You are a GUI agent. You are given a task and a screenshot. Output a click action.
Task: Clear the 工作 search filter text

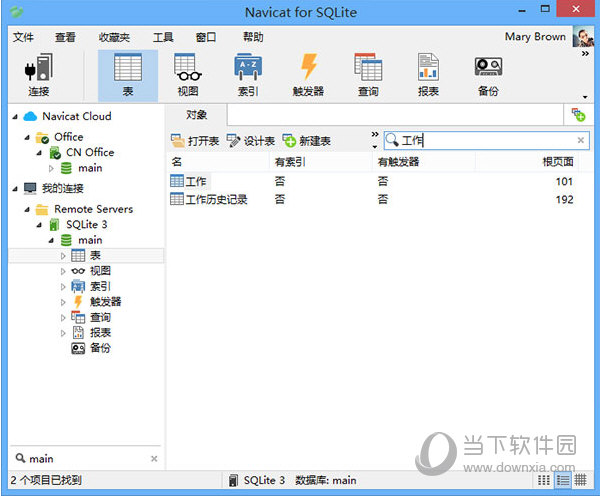pyautogui.click(x=580, y=140)
